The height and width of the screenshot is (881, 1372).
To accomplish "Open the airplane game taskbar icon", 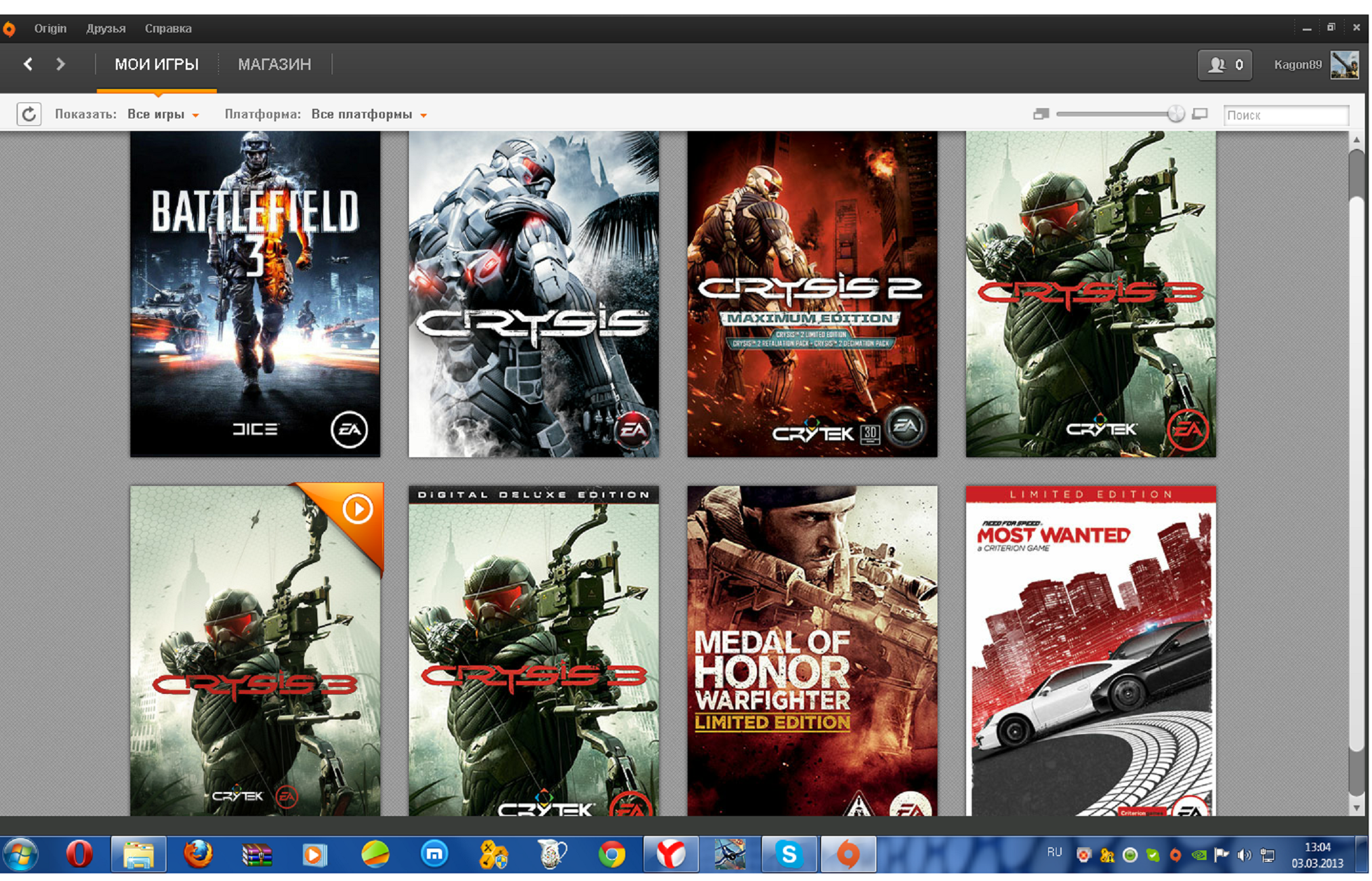I will pyautogui.click(x=730, y=854).
